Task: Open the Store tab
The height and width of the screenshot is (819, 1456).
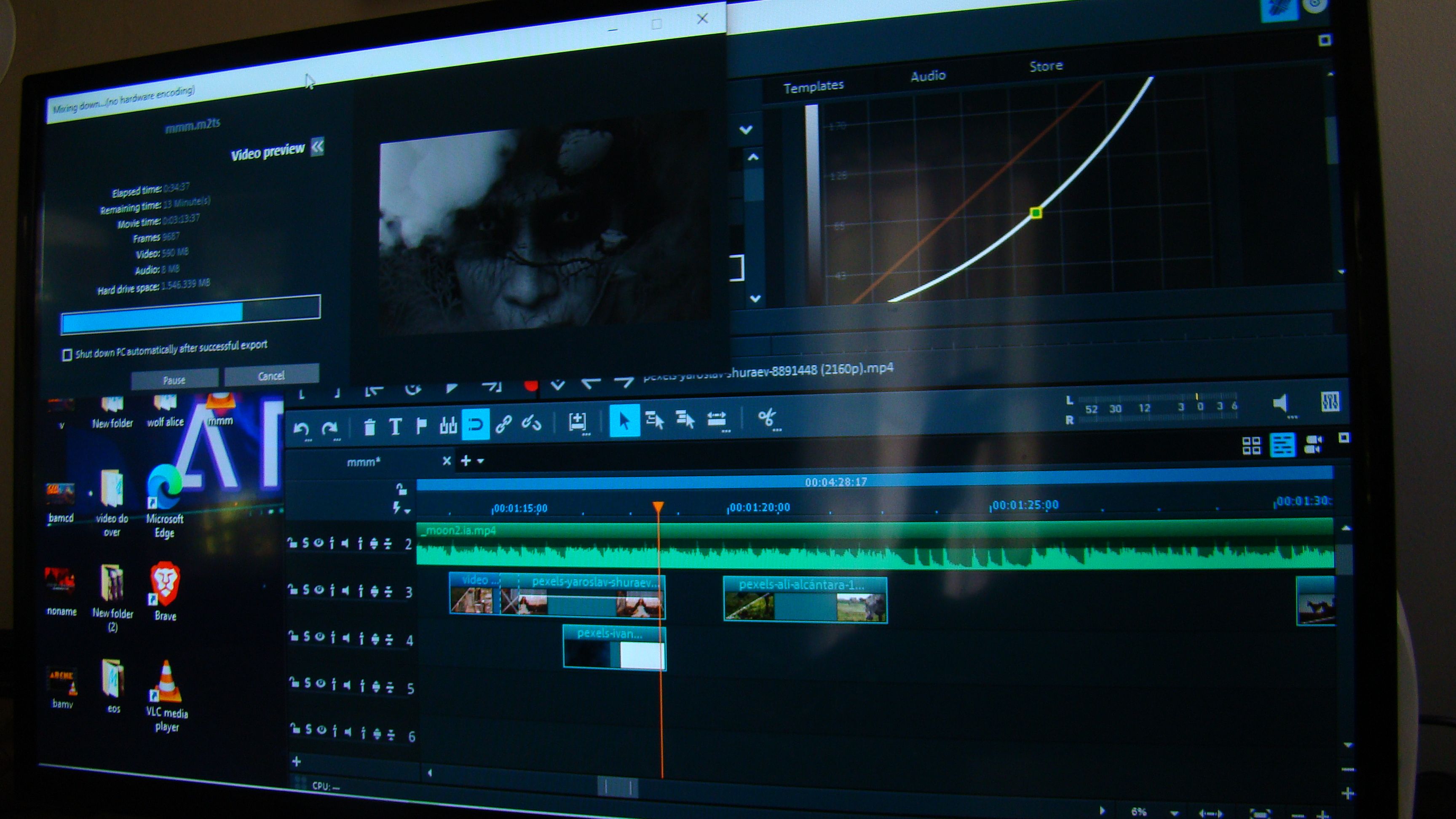Action: click(x=1046, y=66)
